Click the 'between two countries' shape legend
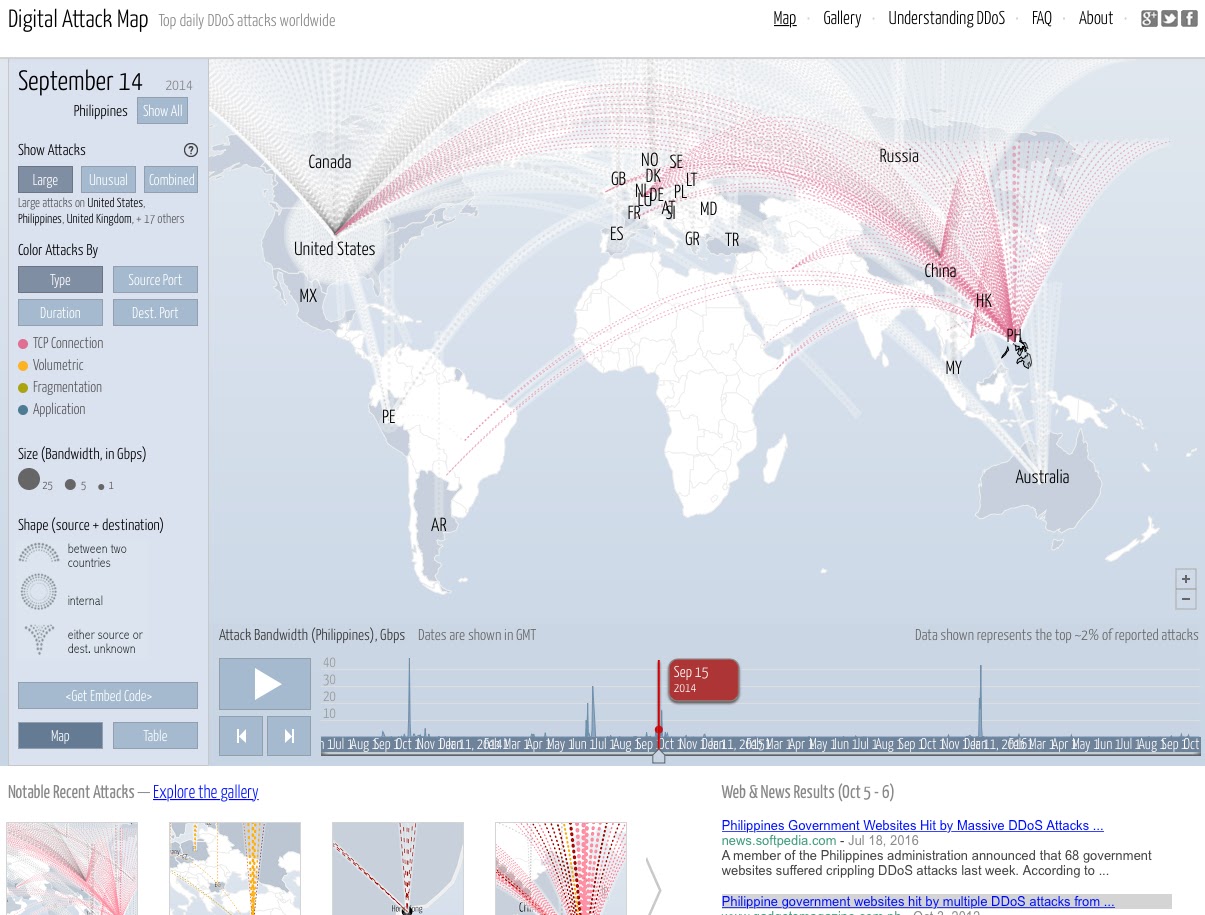This screenshot has height=915, width=1205. click(39, 554)
